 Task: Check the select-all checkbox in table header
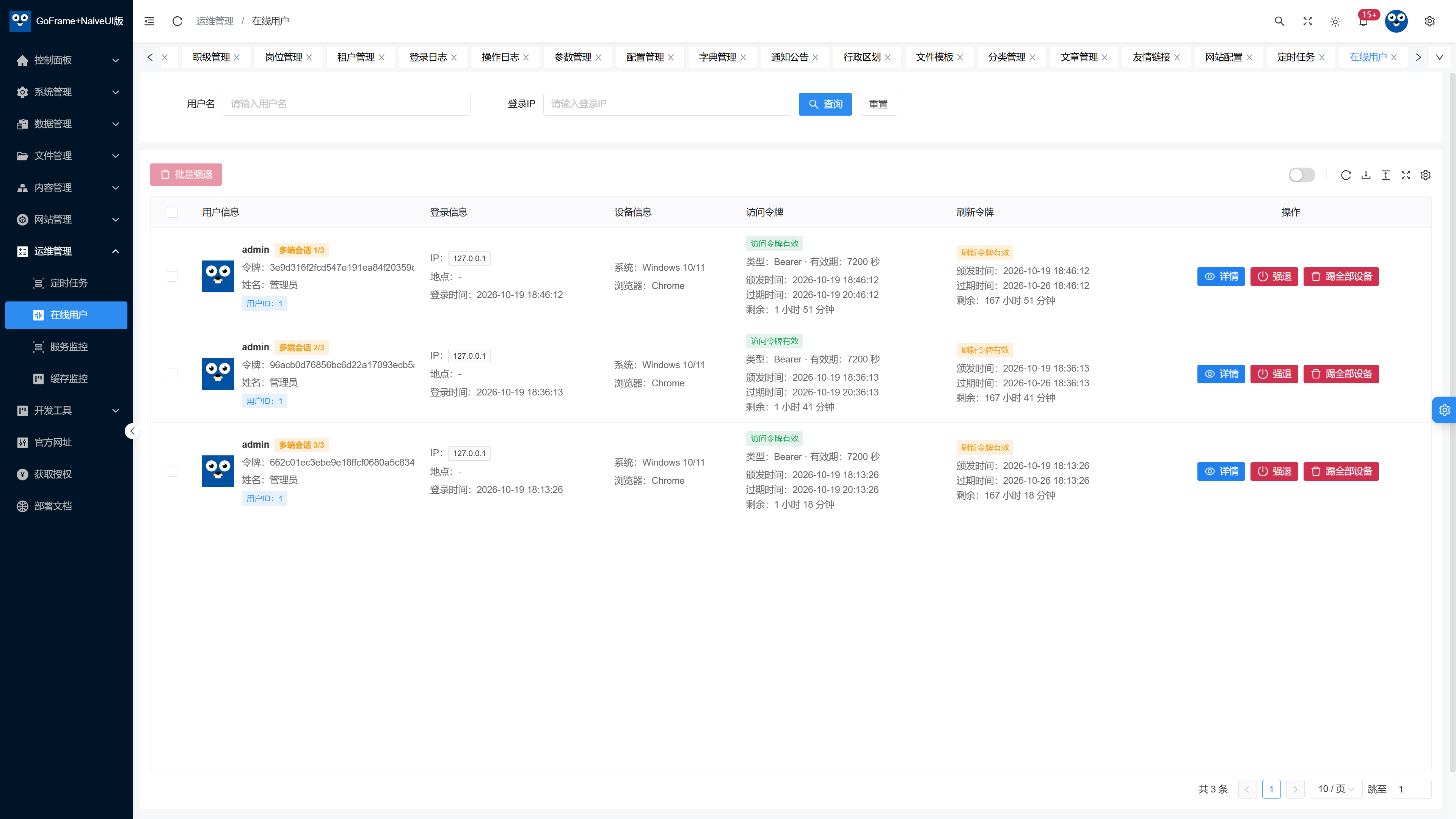(x=173, y=212)
